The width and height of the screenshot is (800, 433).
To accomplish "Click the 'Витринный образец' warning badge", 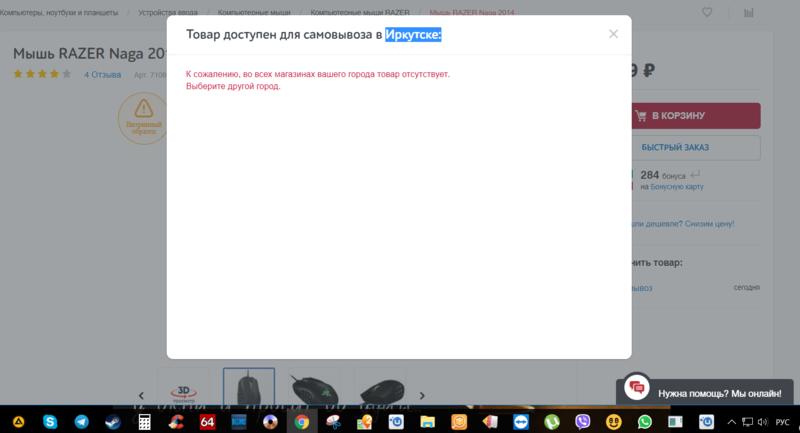I will pos(143,118).
